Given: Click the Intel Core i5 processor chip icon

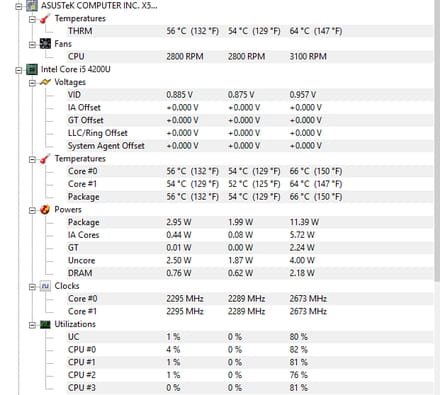Looking at the screenshot, I should (32, 69).
